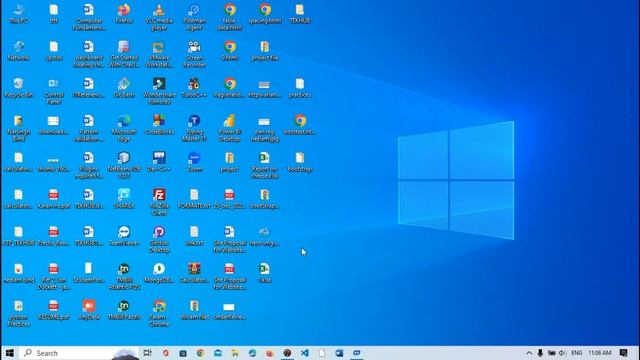The image size is (640, 360).
Task: Select the FORMATE.txt text file
Action: click(x=194, y=199)
